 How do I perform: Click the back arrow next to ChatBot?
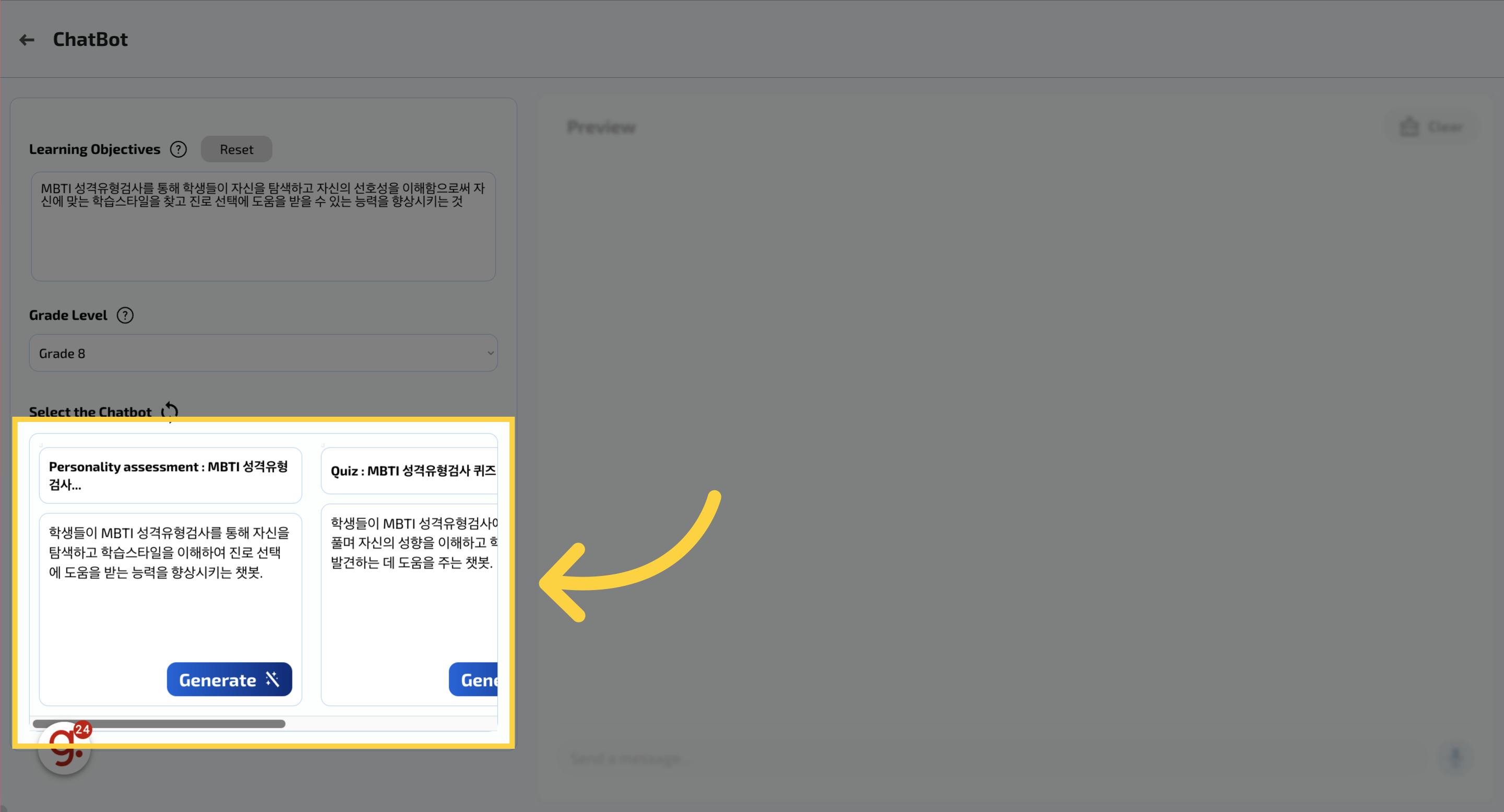pyautogui.click(x=26, y=40)
